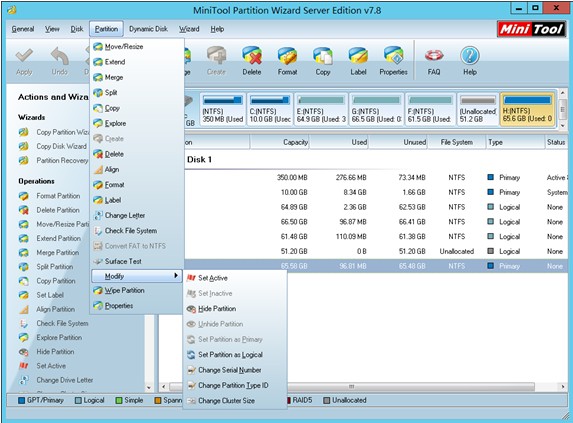Open the General menu
The image size is (573, 423).
[x=23, y=29]
